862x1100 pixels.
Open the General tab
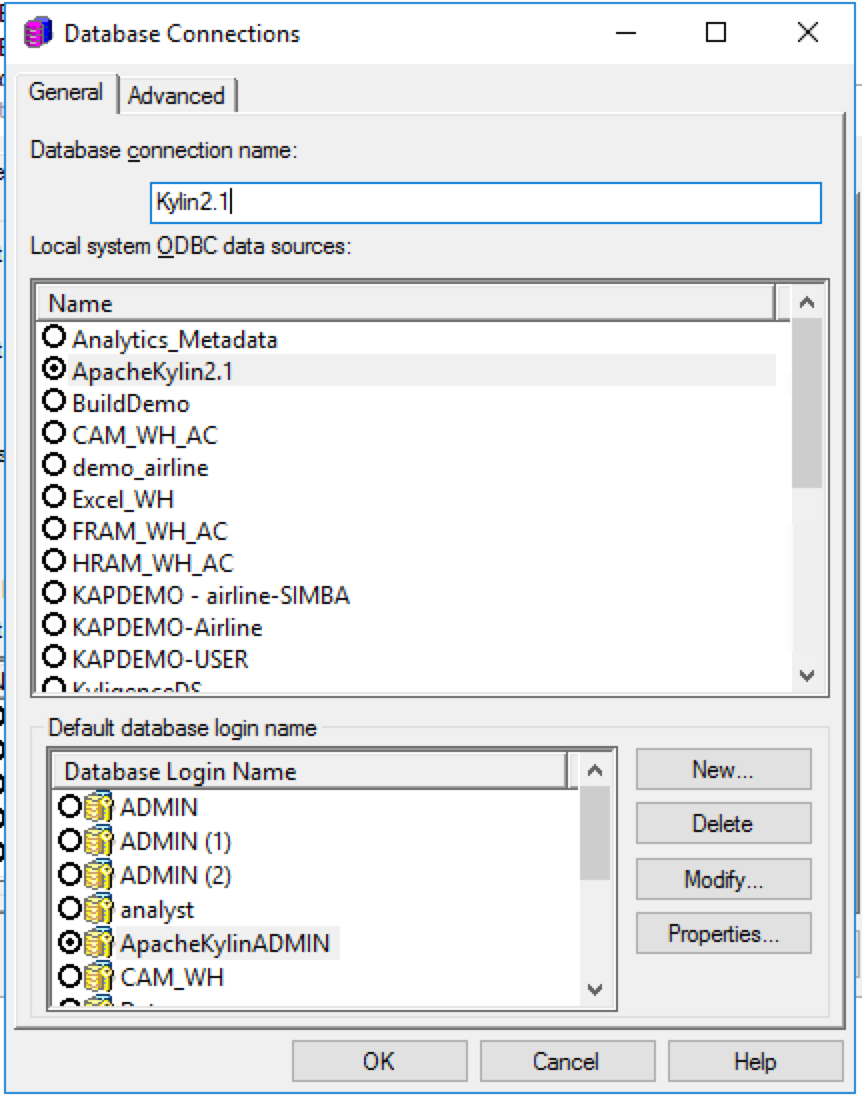pyautogui.click(x=66, y=93)
